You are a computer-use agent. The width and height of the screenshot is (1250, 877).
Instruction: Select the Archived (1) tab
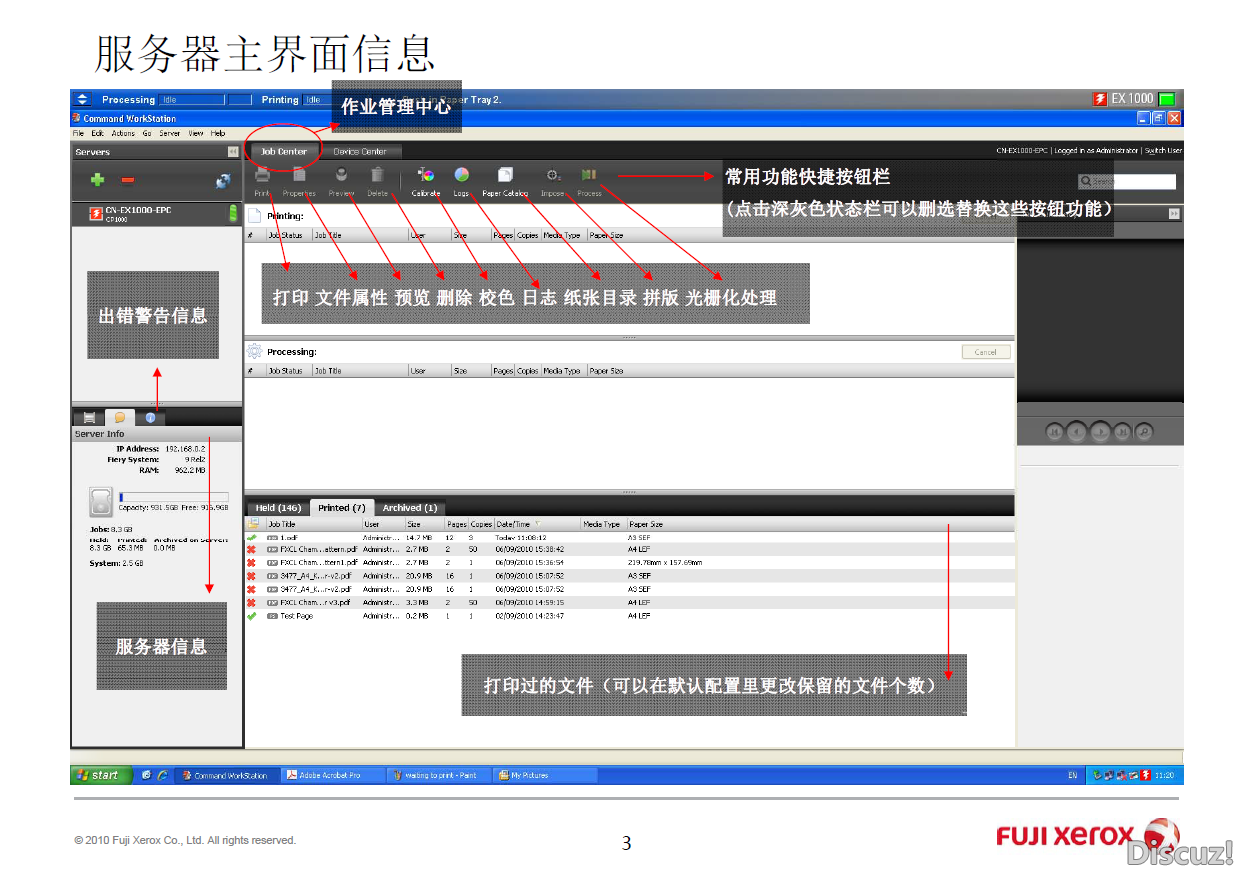(x=410, y=508)
